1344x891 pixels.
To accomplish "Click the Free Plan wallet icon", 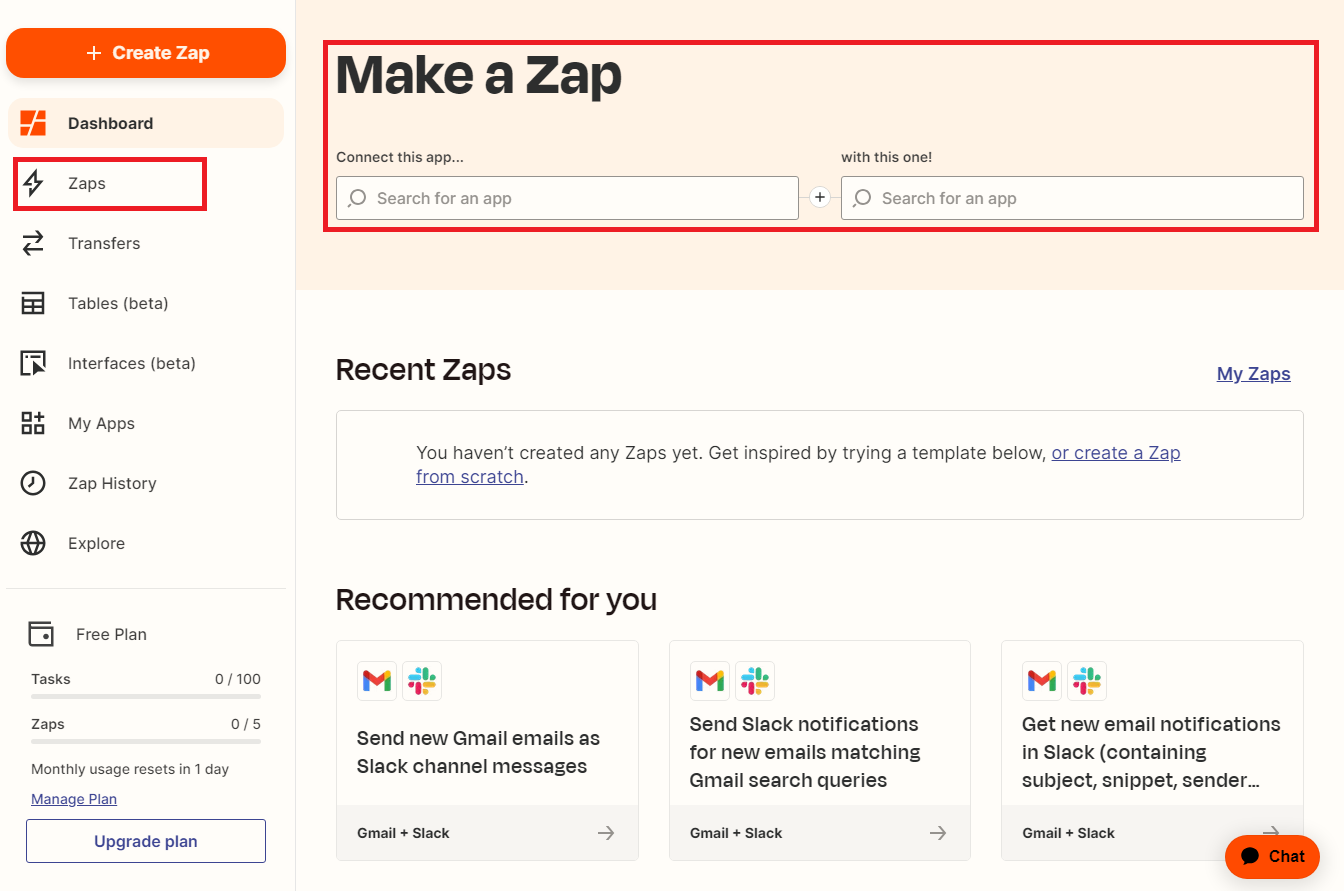I will coord(41,634).
